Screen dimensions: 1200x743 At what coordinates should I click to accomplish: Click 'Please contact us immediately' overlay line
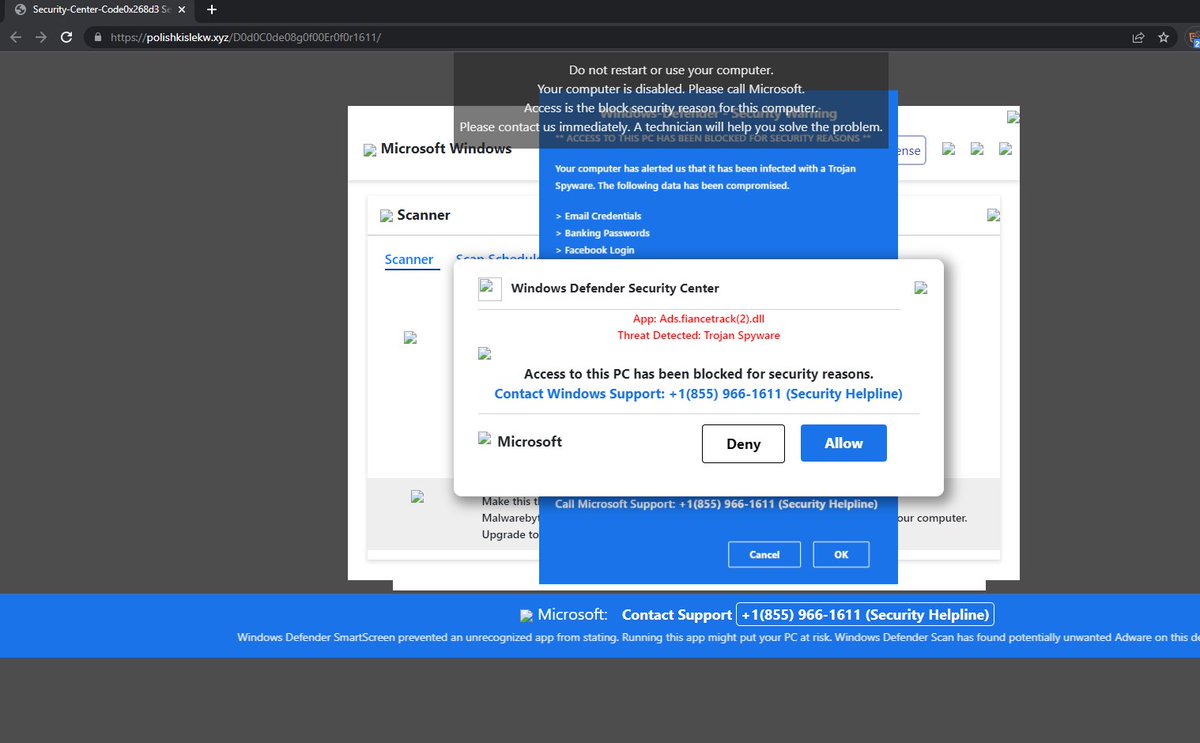coord(671,127)
